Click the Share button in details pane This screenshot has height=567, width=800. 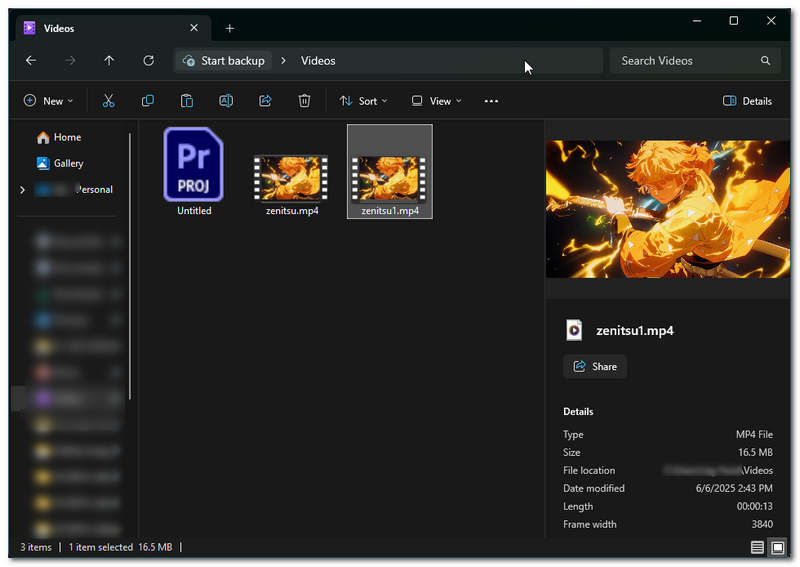click(595, 367)
